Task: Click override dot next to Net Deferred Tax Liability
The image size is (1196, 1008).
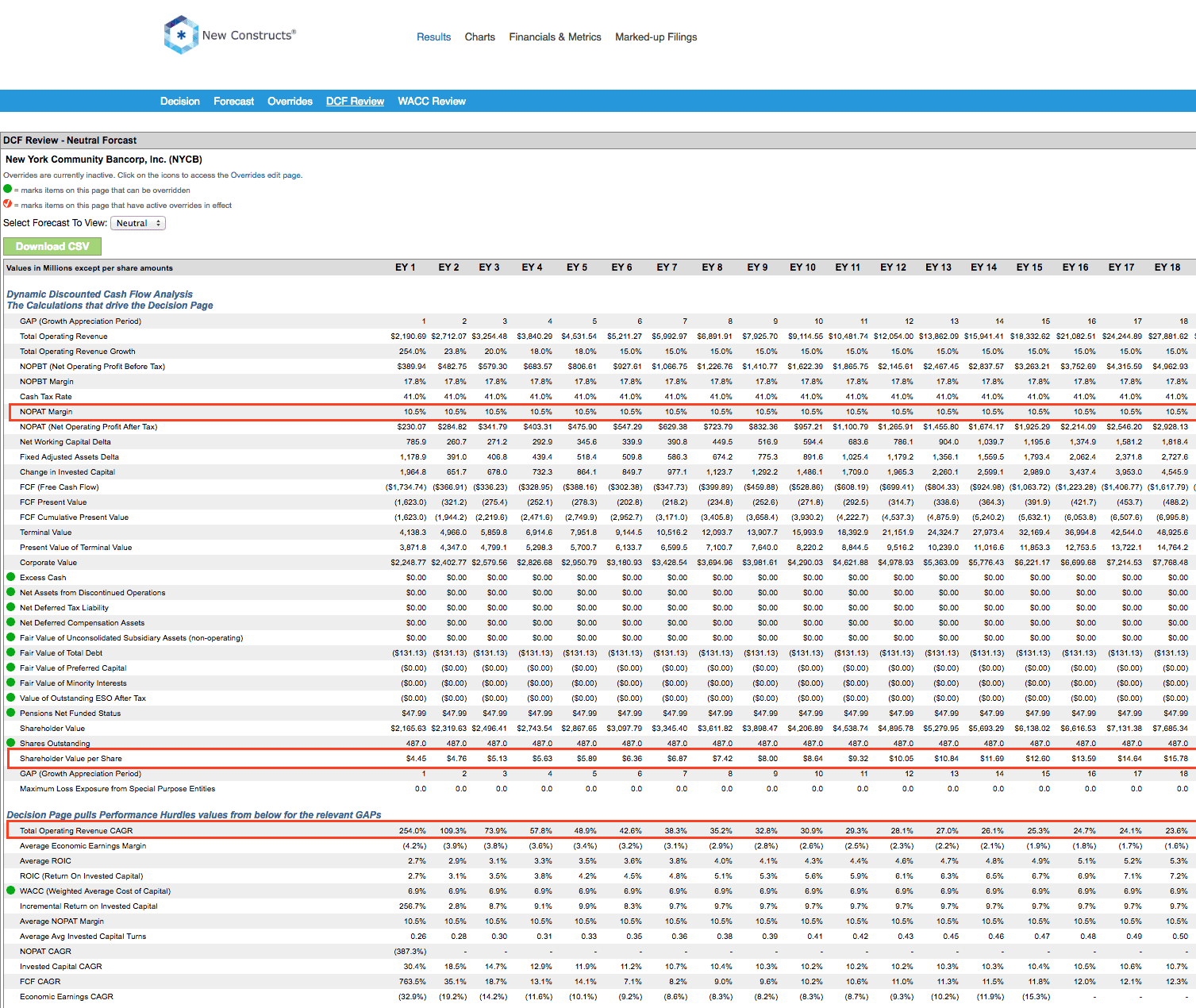Action: click(x=11, y=607)
